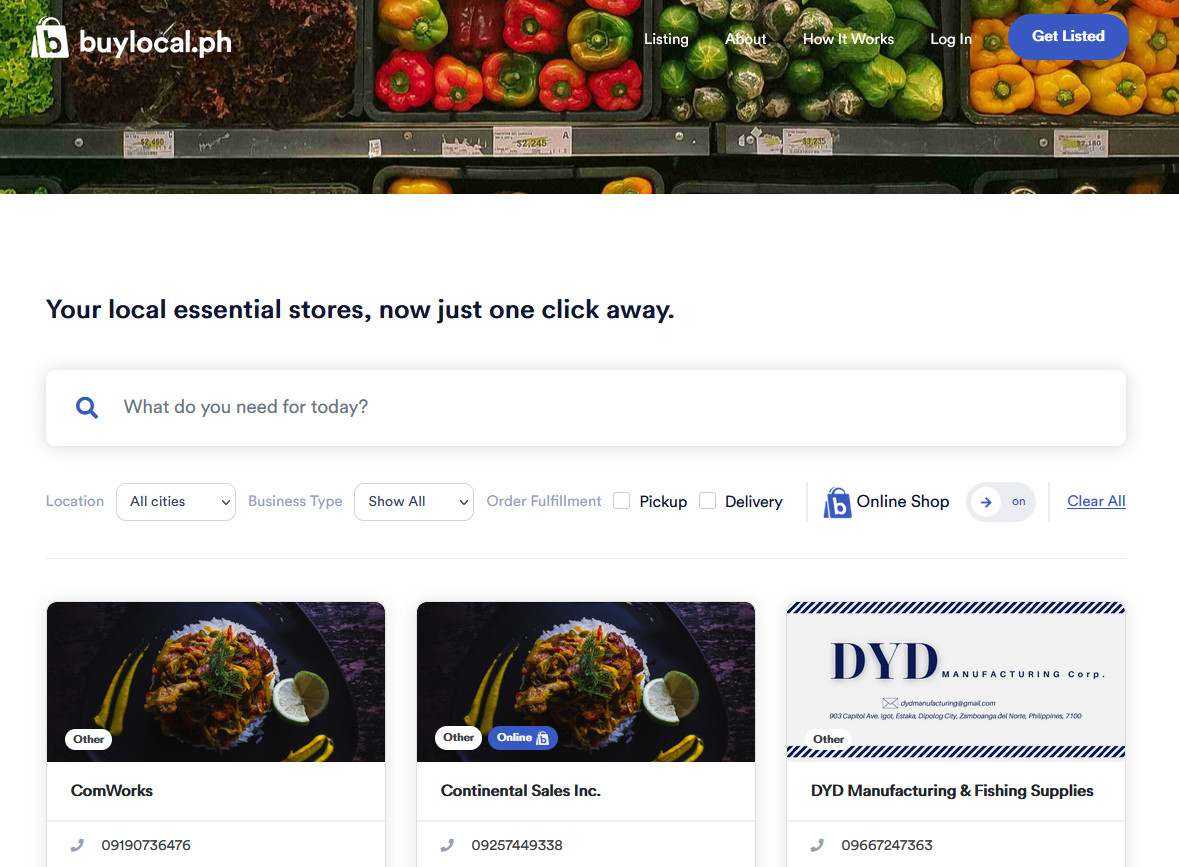1179x867 pixels.
Task: Click the phone icon beside 09667247363
Action: pyautogui.click(x=817, y=845)
